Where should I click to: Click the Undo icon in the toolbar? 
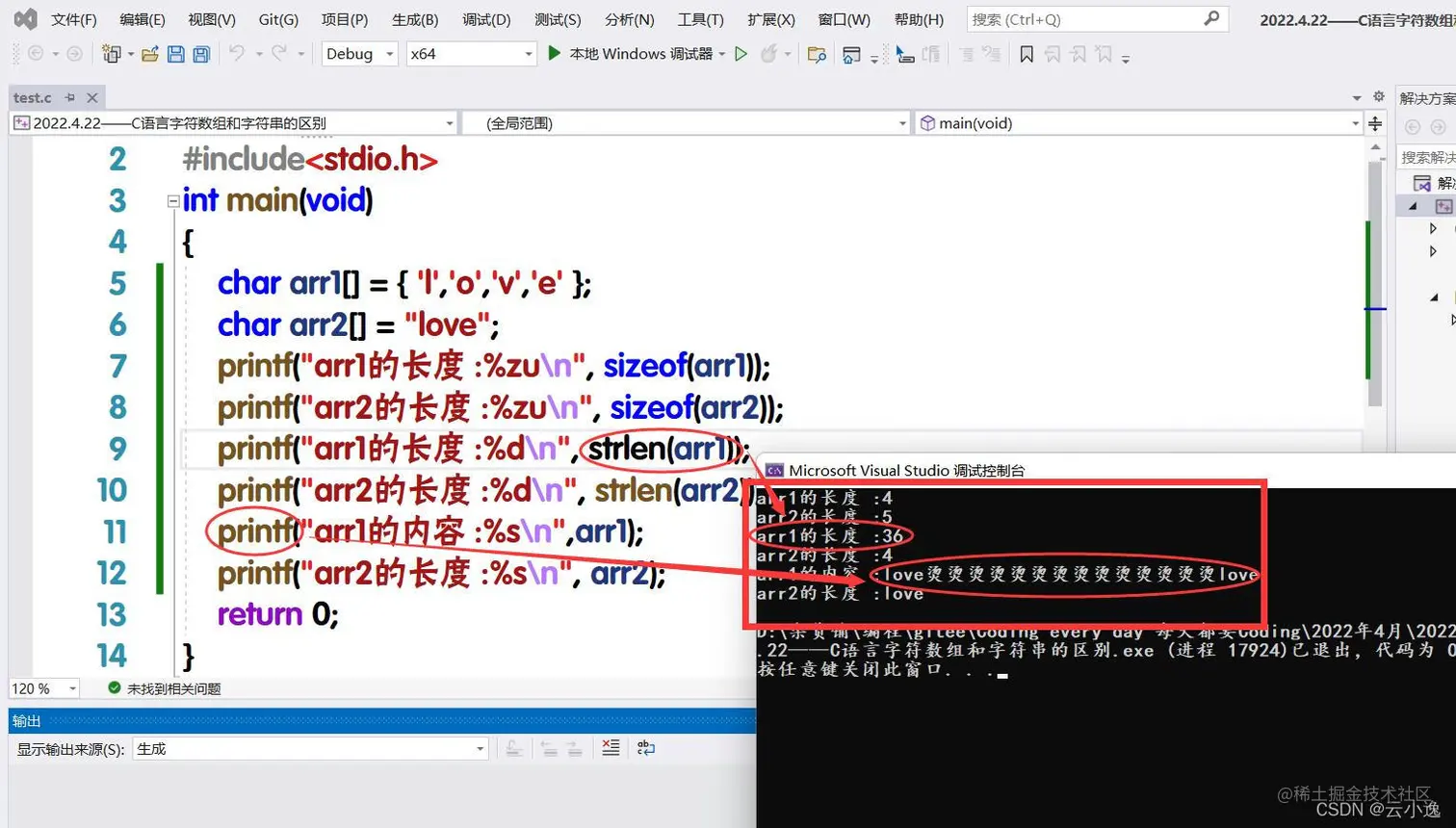click(x=238, y=54)
